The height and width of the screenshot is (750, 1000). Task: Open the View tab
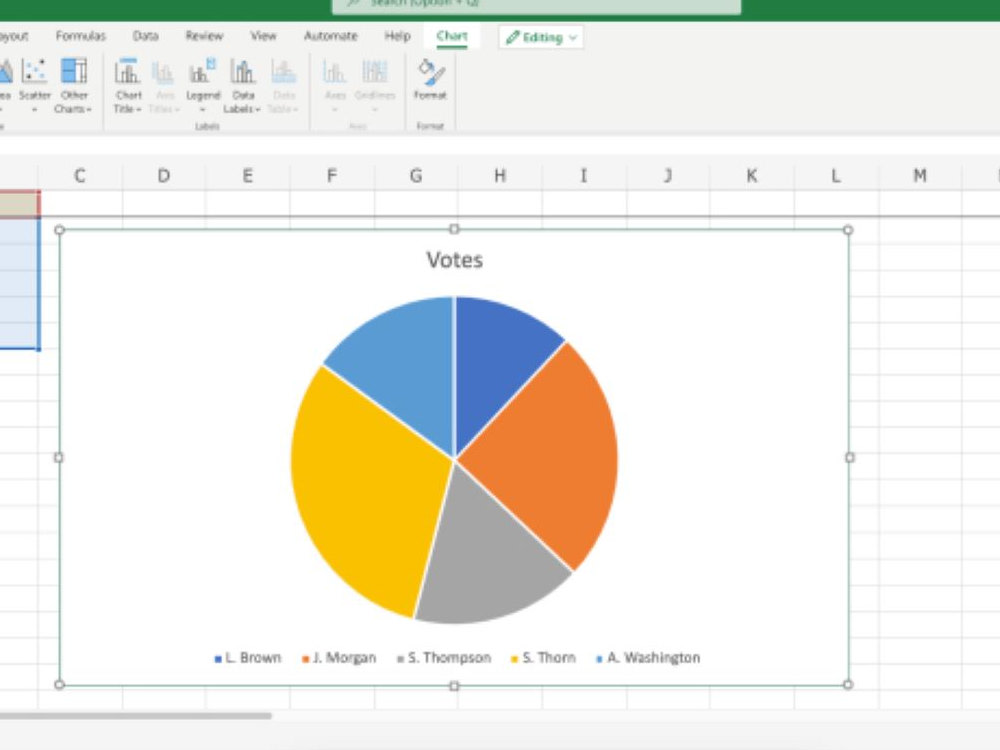pyautogui.click(x=263, y=36)
